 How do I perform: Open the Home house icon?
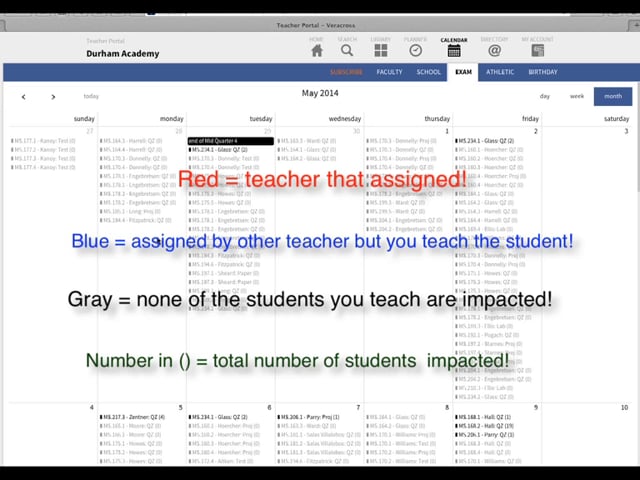(x=317, y=51)
